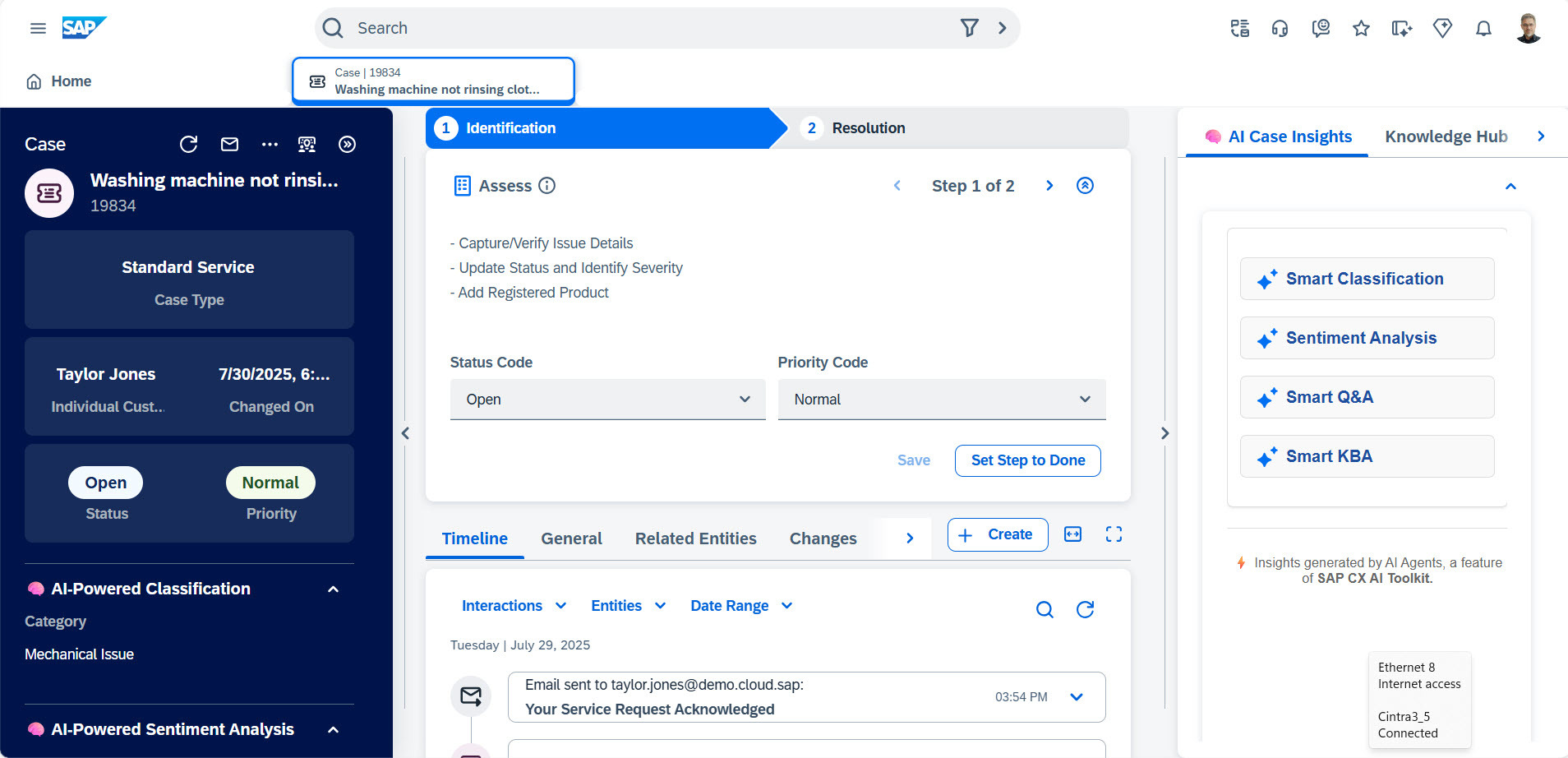Open the notifications bell icon
Image resolution: width=1568 pixels, height=758 pixels.
tap(1483, 29)
